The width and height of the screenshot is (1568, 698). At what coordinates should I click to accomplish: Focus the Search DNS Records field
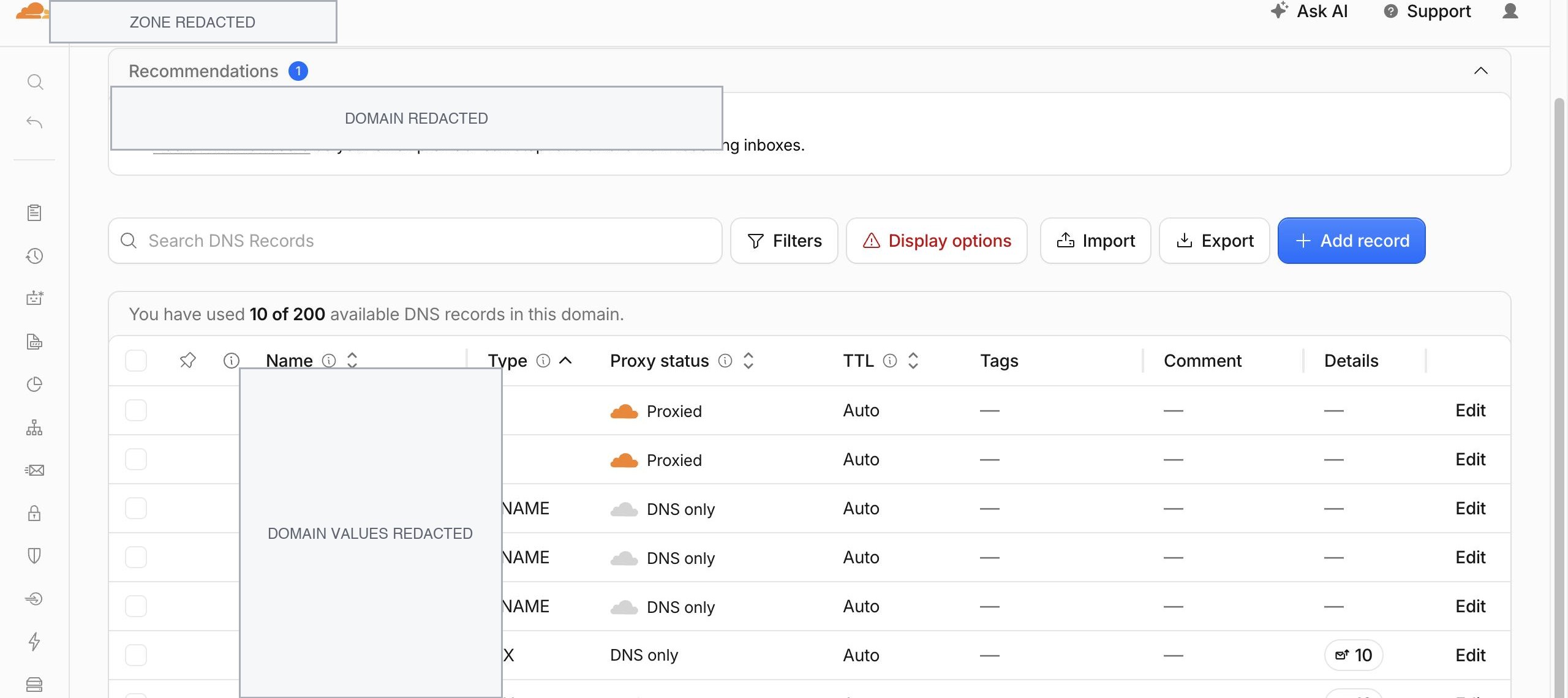415,241
